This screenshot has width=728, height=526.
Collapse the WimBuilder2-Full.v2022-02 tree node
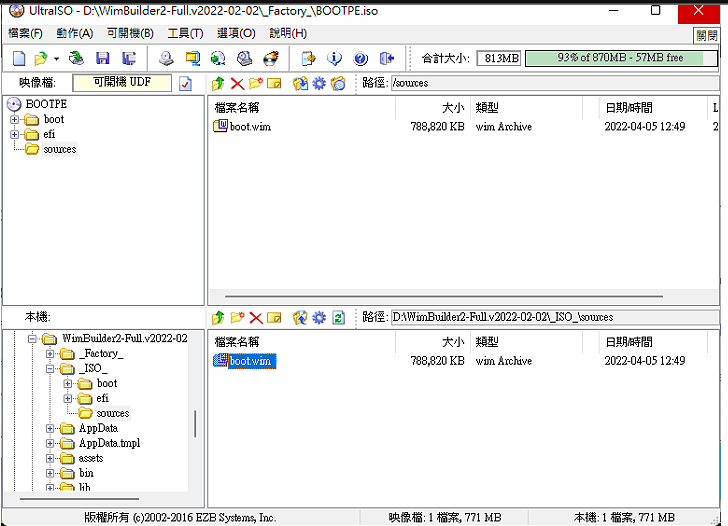tap(32, 339)
